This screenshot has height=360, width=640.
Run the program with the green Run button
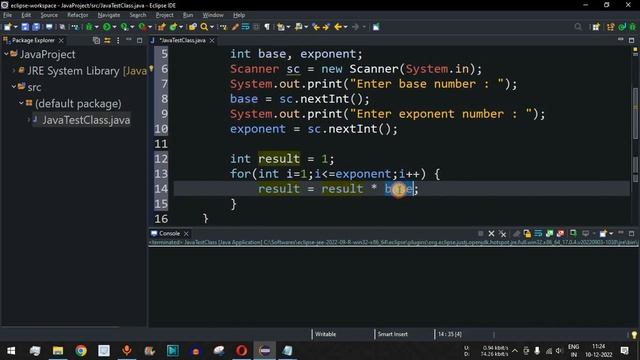[107, 27]
